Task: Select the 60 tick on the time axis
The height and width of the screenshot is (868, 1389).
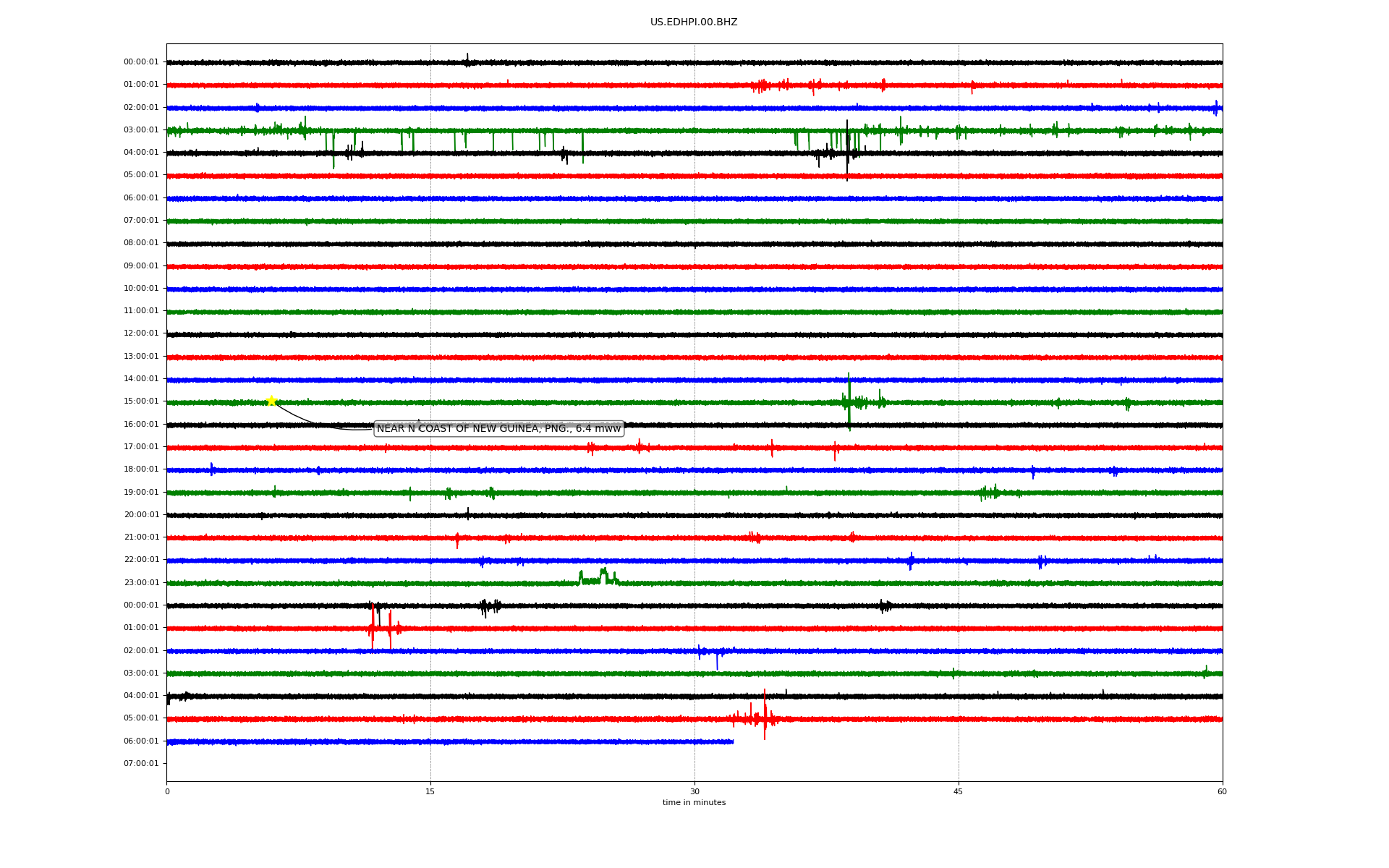Action: (1222, 791)
